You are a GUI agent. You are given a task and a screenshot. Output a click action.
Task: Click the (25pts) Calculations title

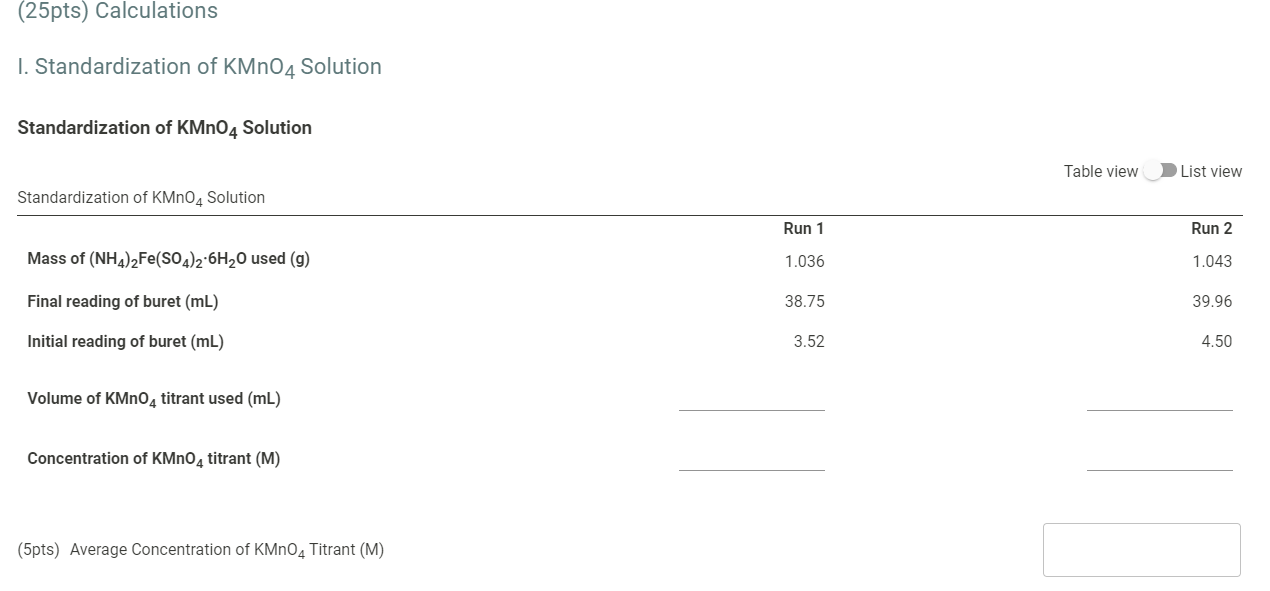pos(117,11)
